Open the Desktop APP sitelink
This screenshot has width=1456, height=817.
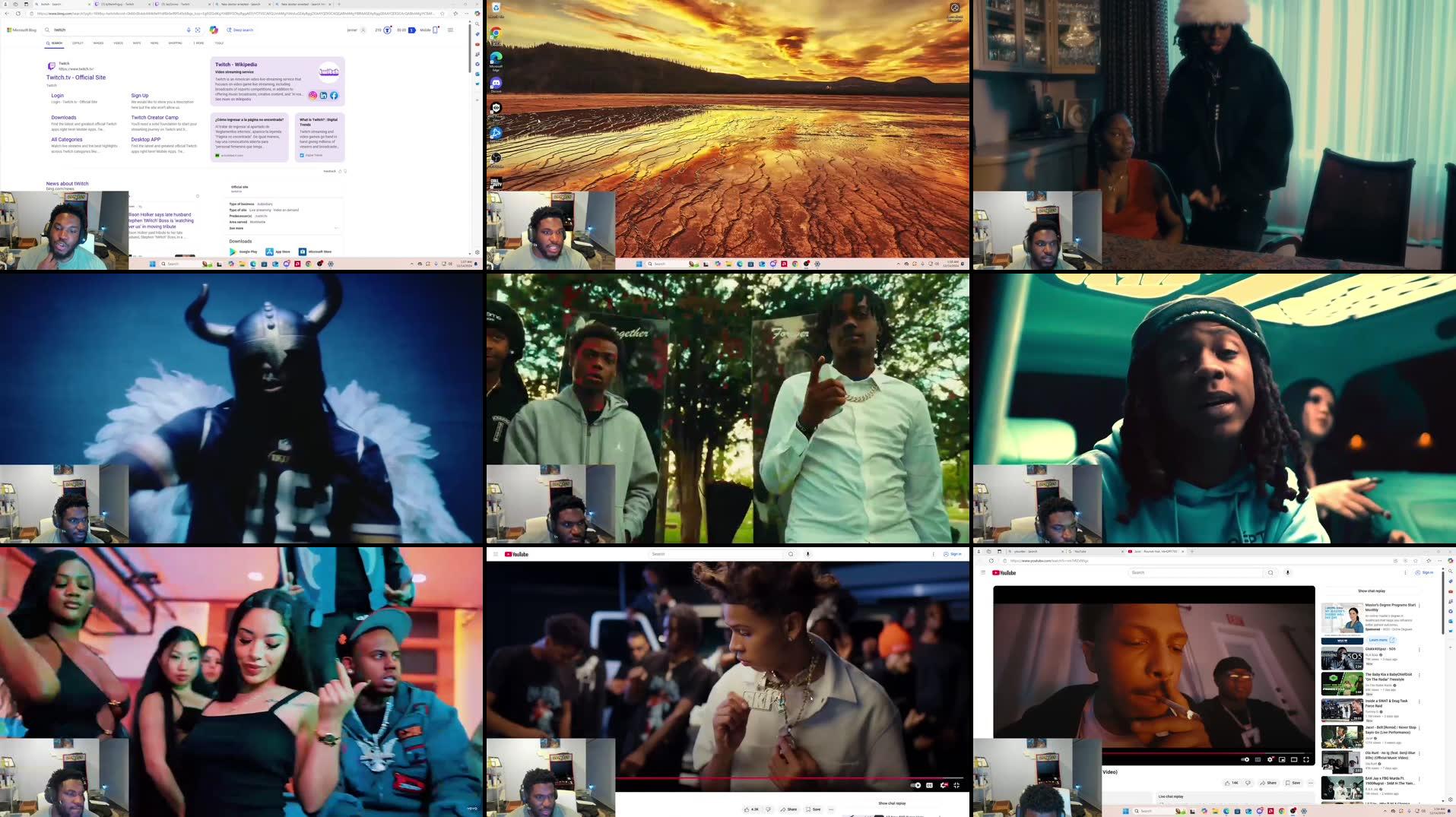point(145,139)
